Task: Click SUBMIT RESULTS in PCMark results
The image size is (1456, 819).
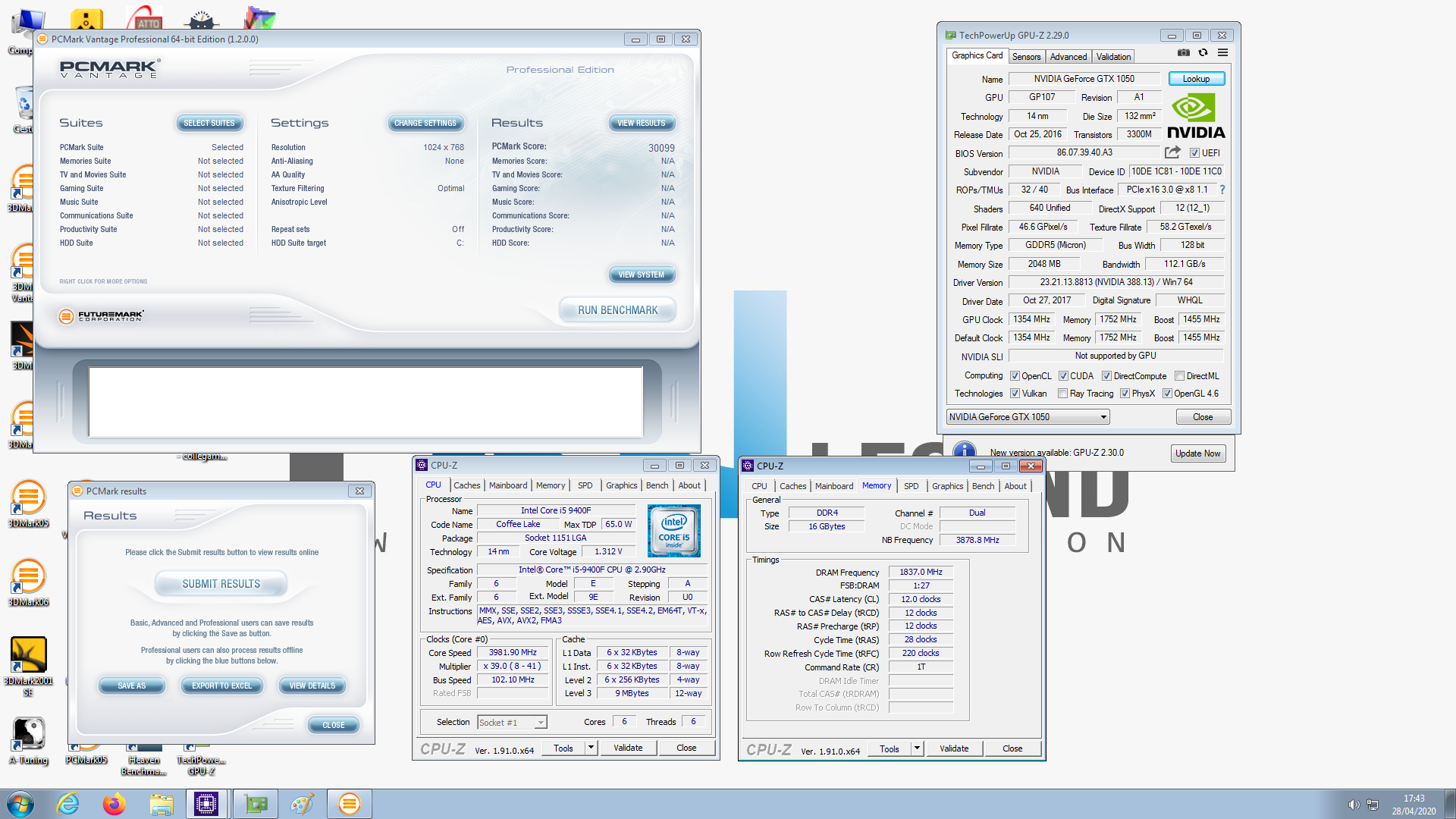Action: point(221,584)
